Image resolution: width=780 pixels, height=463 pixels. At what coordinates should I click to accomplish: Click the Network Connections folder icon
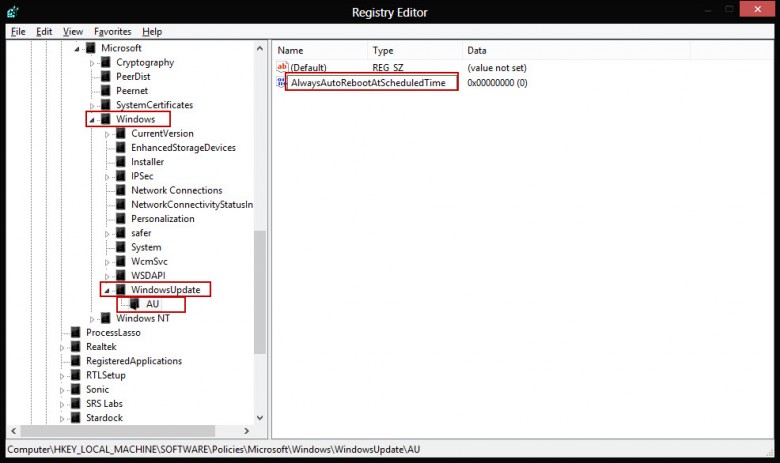coord(120,190)
